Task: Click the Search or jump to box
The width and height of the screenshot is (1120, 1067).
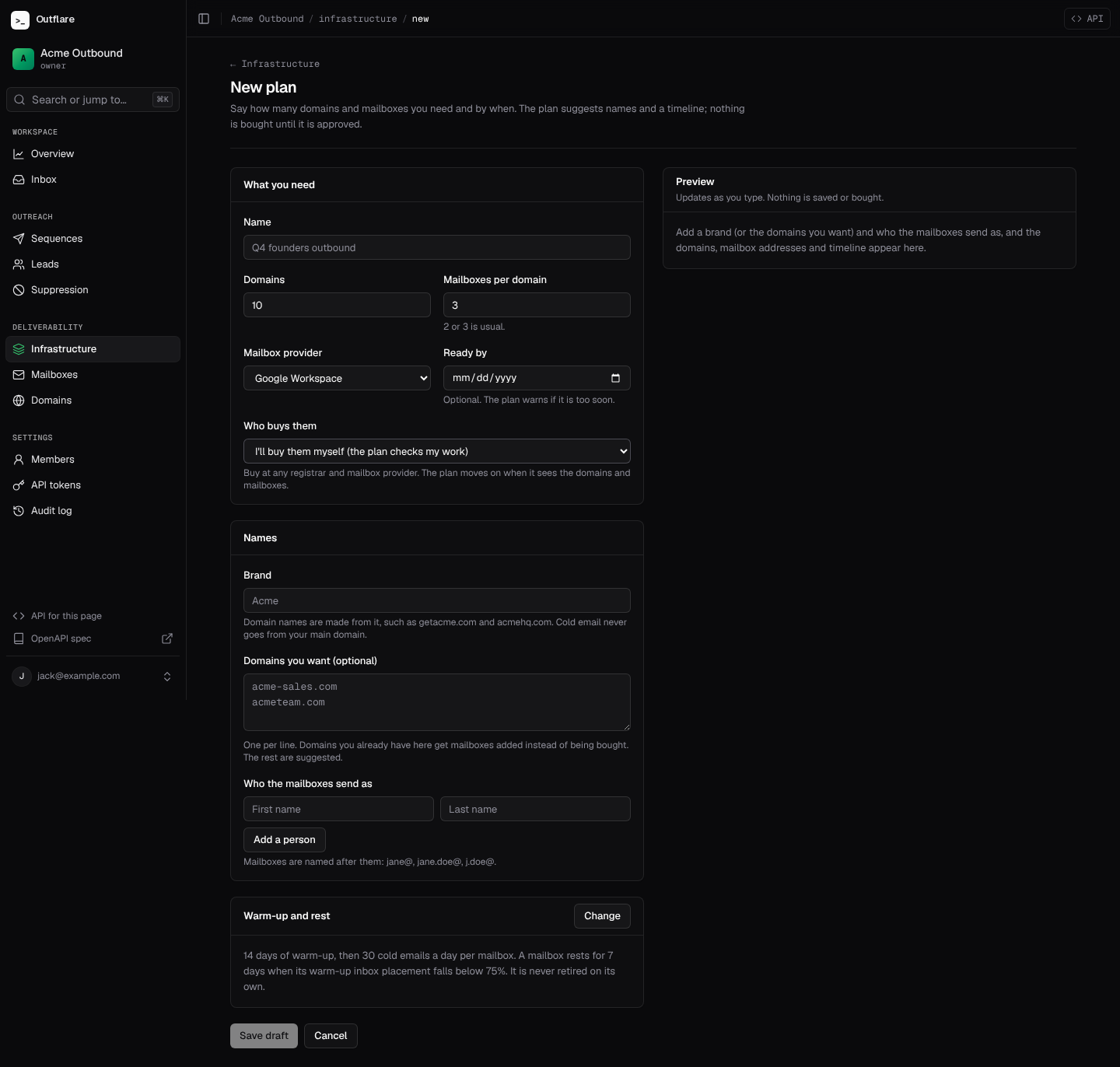Action: point(93,100)
